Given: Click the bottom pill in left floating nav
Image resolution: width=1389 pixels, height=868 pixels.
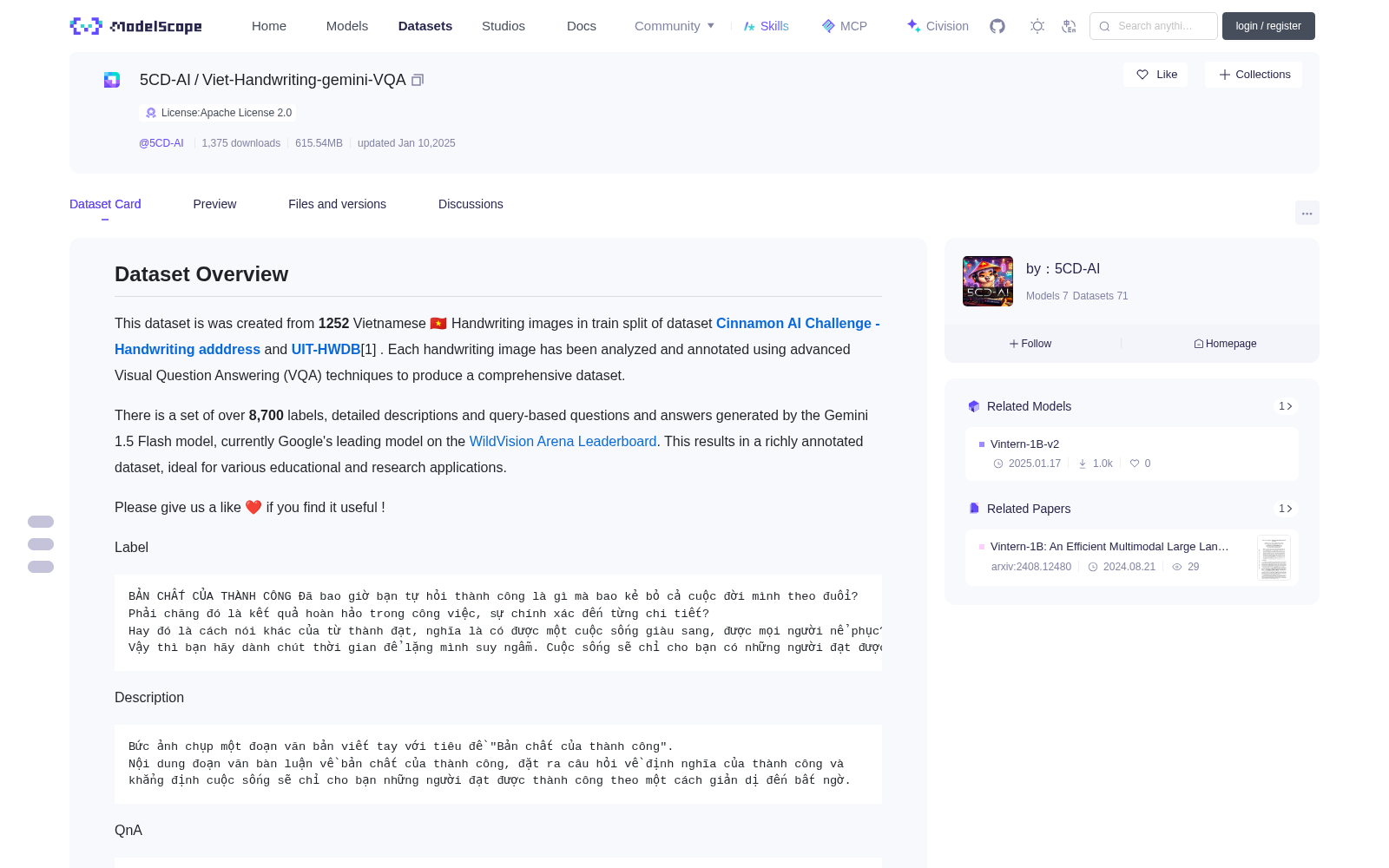Looking at the screenshot, I should click(x=41, y=567).
